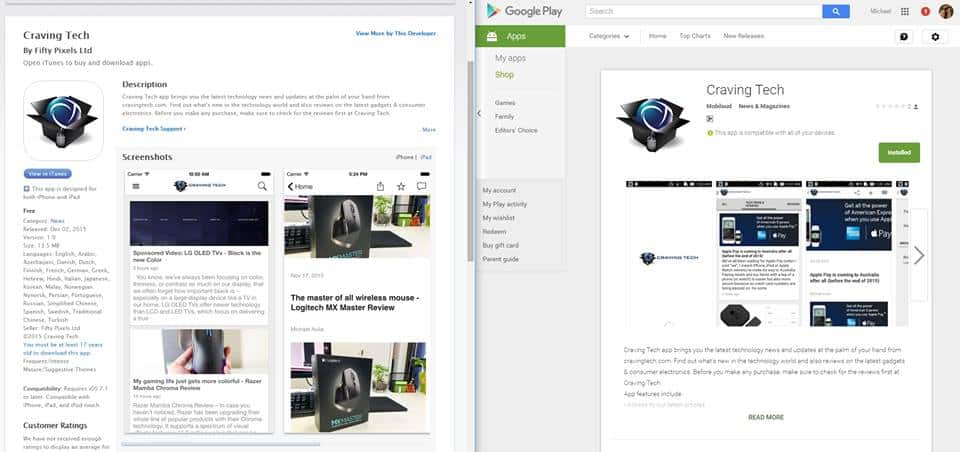
Task: Click share icon in article screenshot
Action: 380,186
